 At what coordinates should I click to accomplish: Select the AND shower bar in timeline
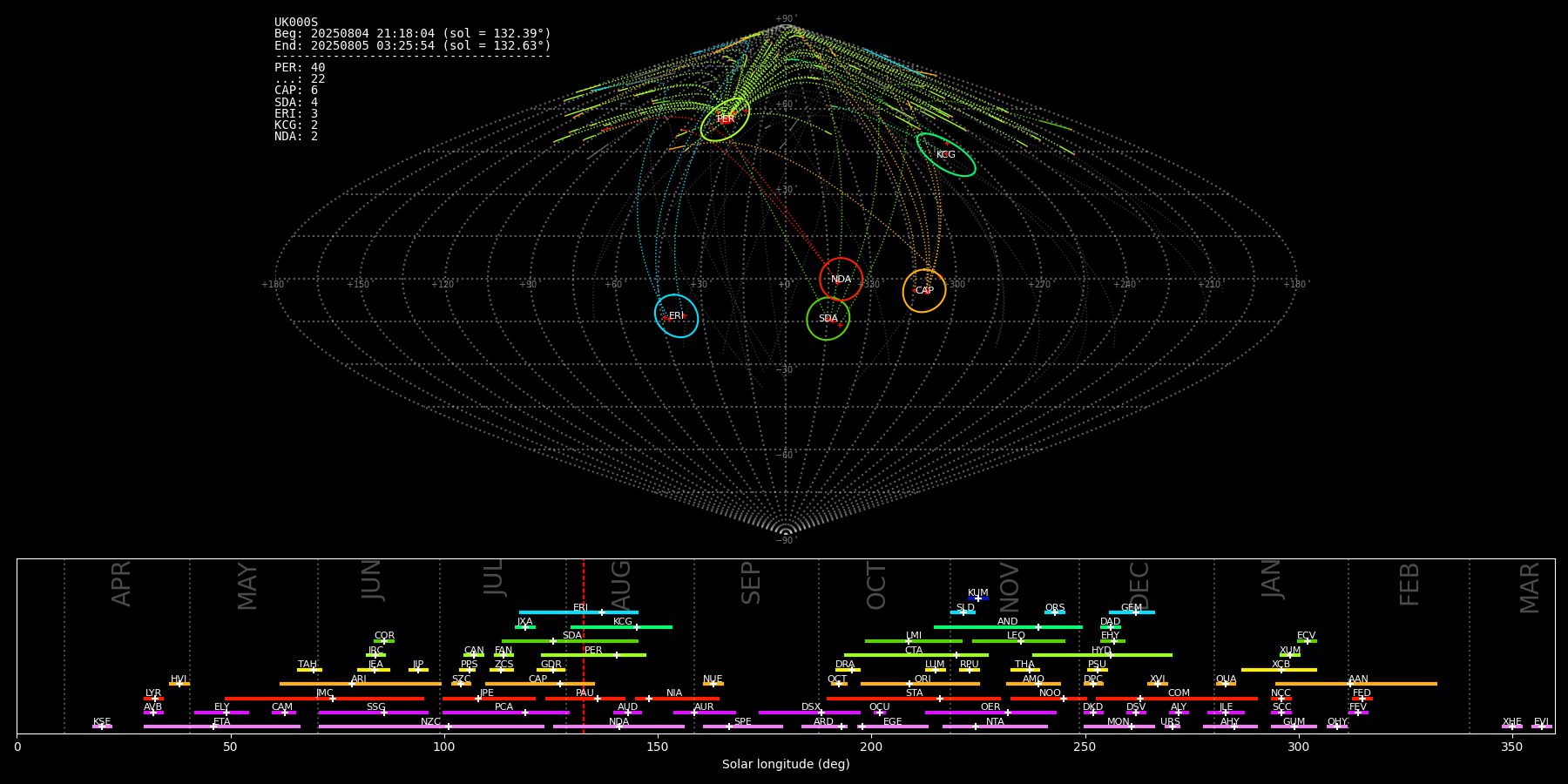[1008, 627]
